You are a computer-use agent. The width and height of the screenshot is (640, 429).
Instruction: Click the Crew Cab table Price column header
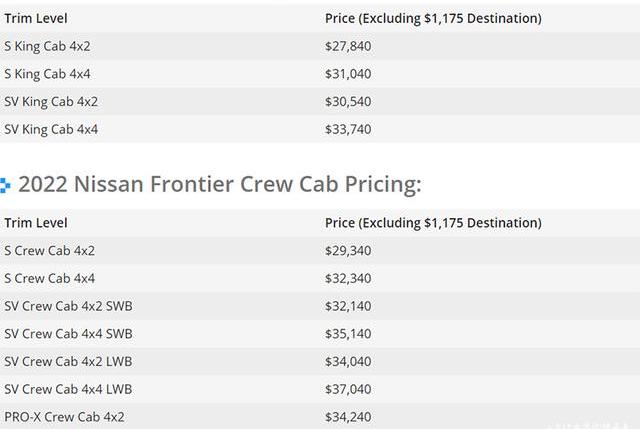[x=433, y=223]
